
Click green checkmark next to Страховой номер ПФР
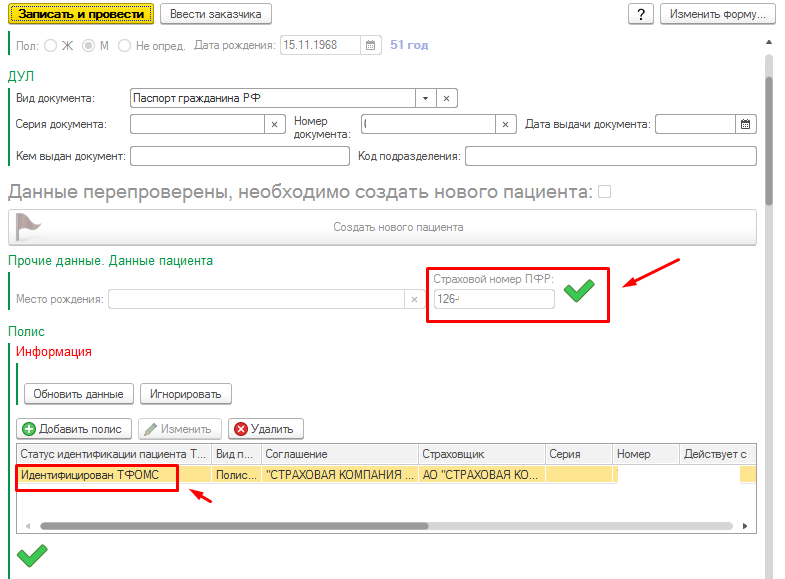(578, 291)
